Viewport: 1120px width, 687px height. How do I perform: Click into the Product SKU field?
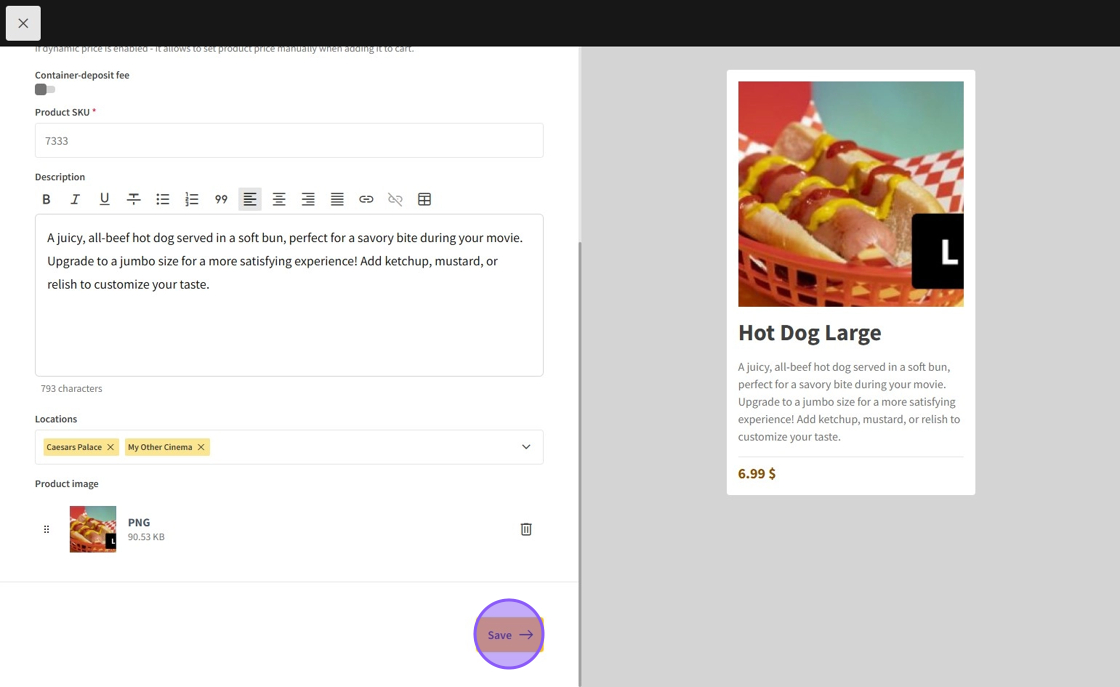coord(289,141)
